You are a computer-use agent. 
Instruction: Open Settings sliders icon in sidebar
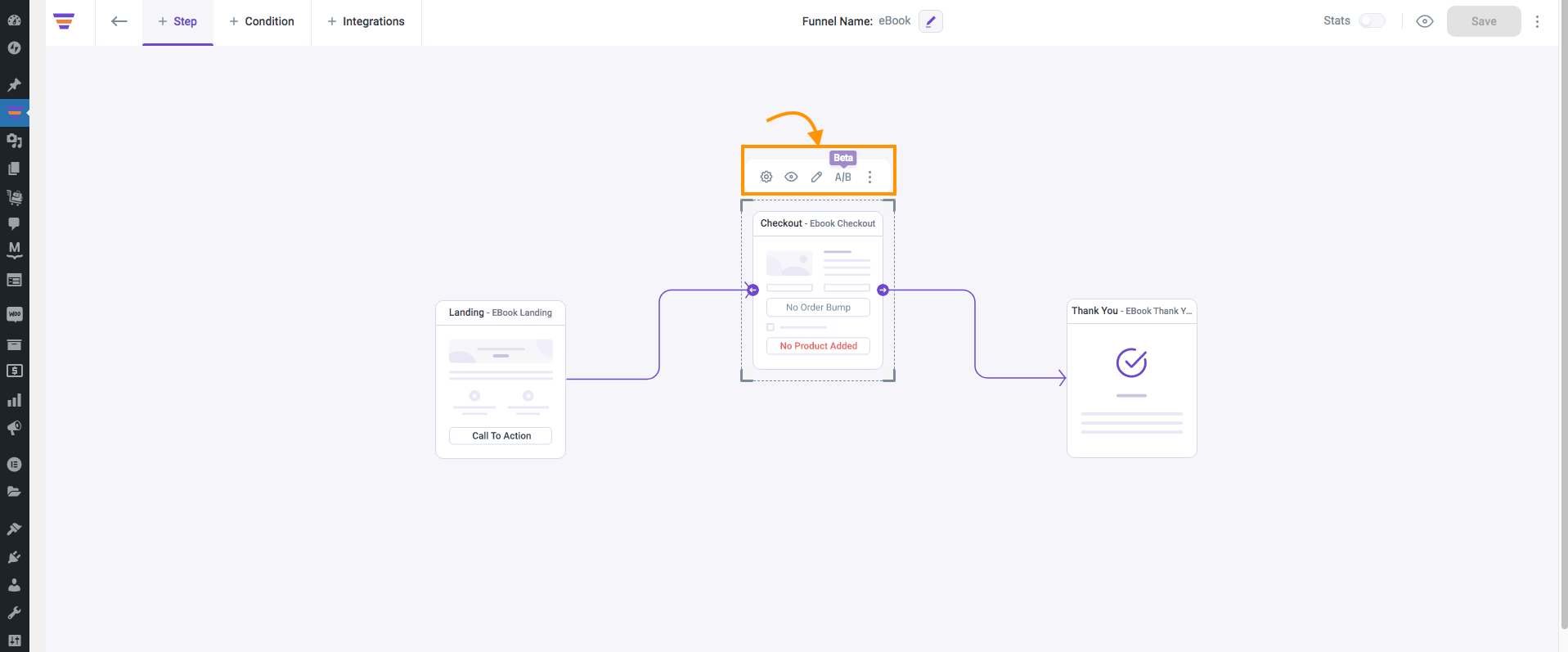(14, 641)
